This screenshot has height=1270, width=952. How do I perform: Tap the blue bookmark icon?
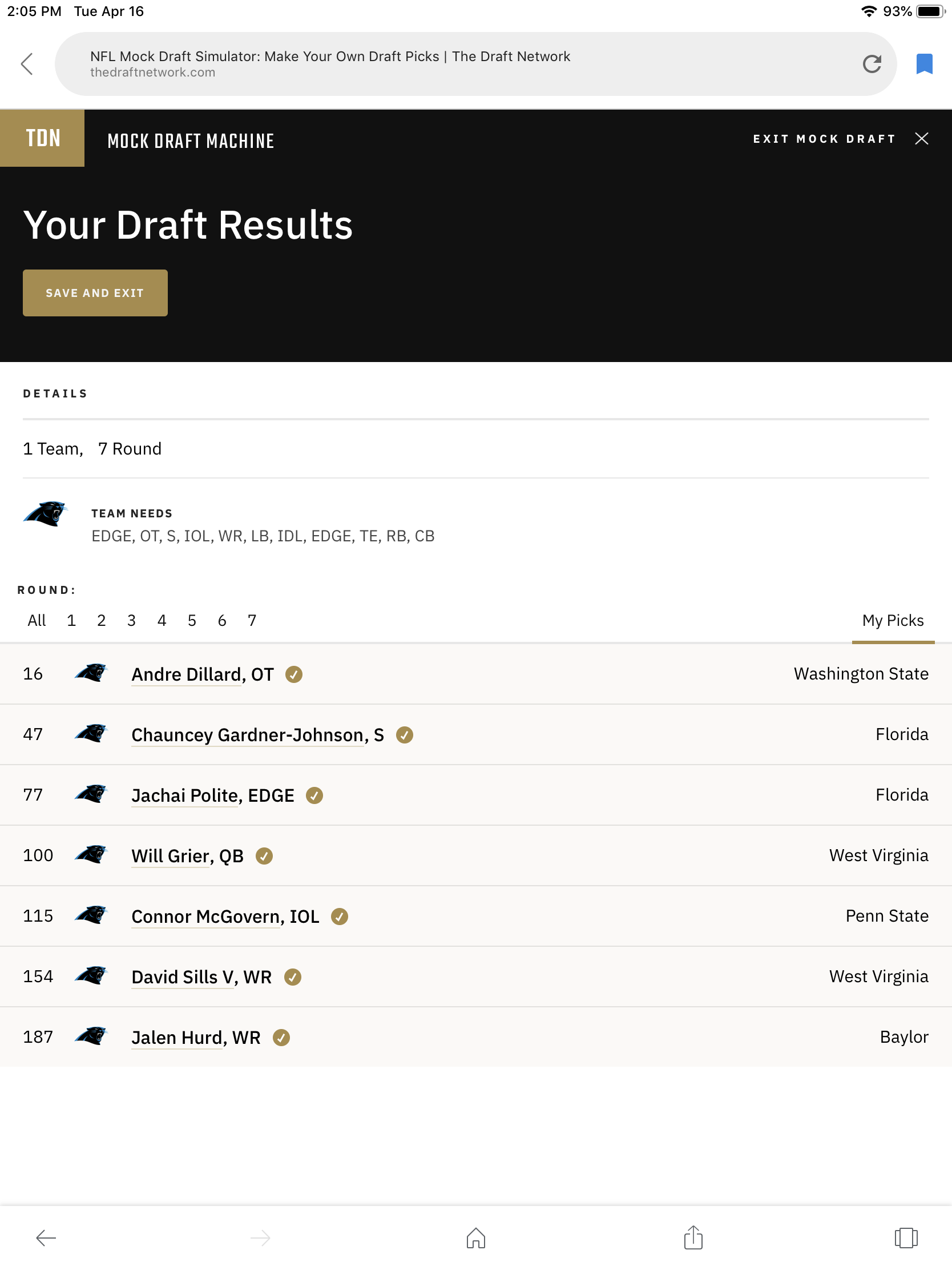pos(924,64)
